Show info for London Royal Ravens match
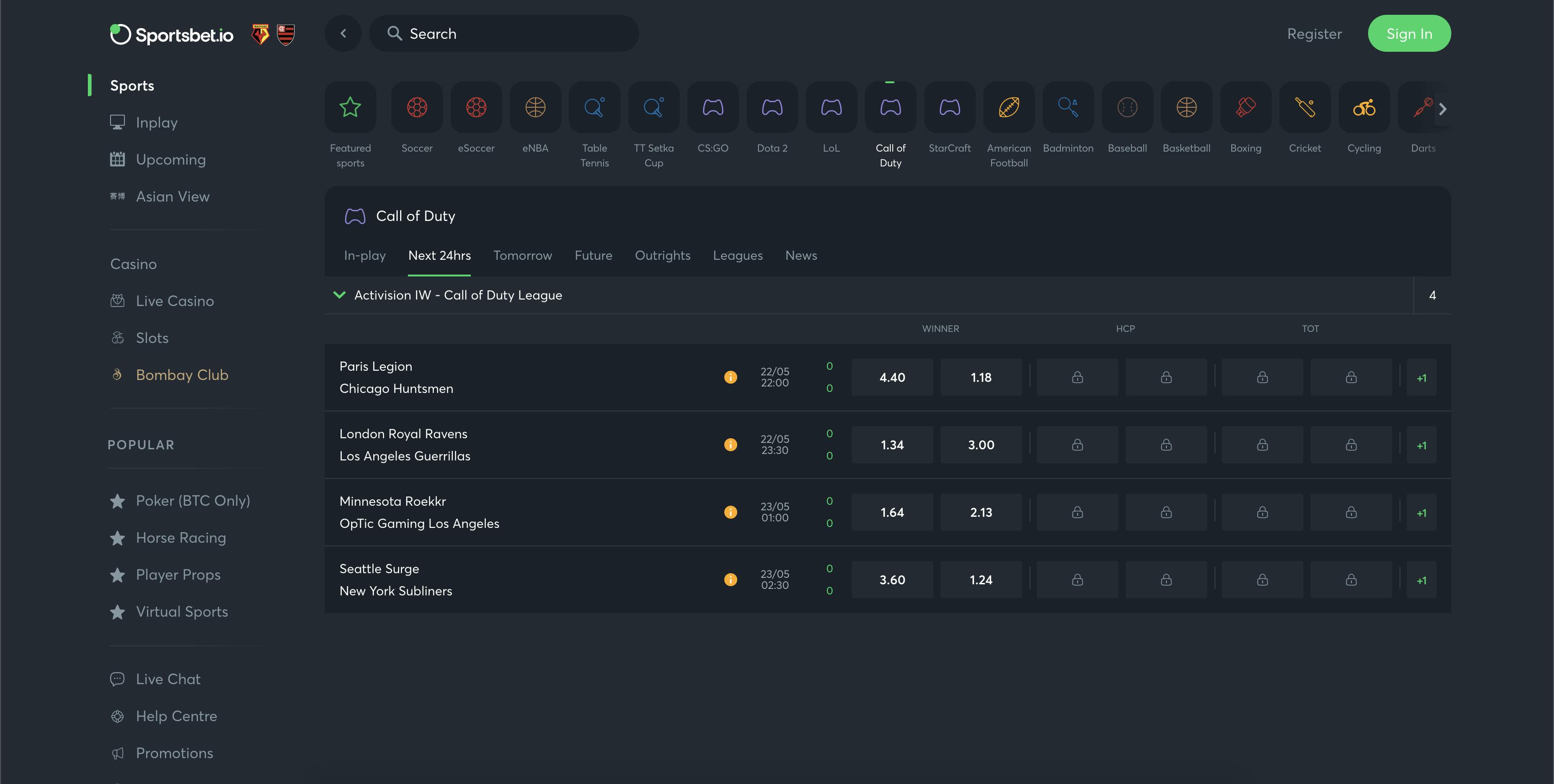Screen dimensions: 1554x784 click(730, 445)
